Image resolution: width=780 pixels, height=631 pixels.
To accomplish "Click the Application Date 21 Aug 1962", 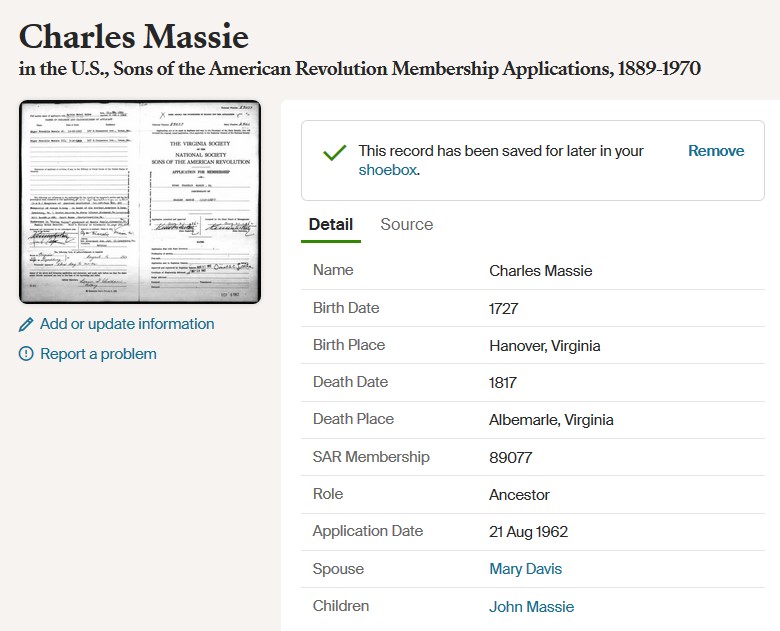I will click(x=528, y=532).
